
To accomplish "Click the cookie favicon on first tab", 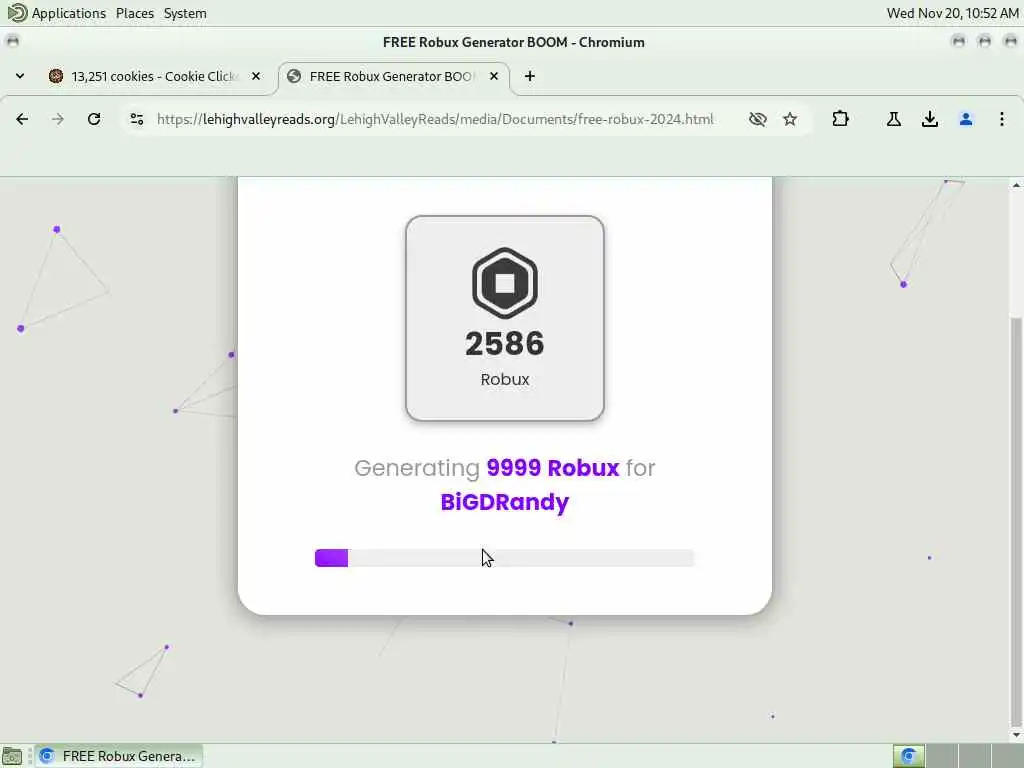I will 56,76.
